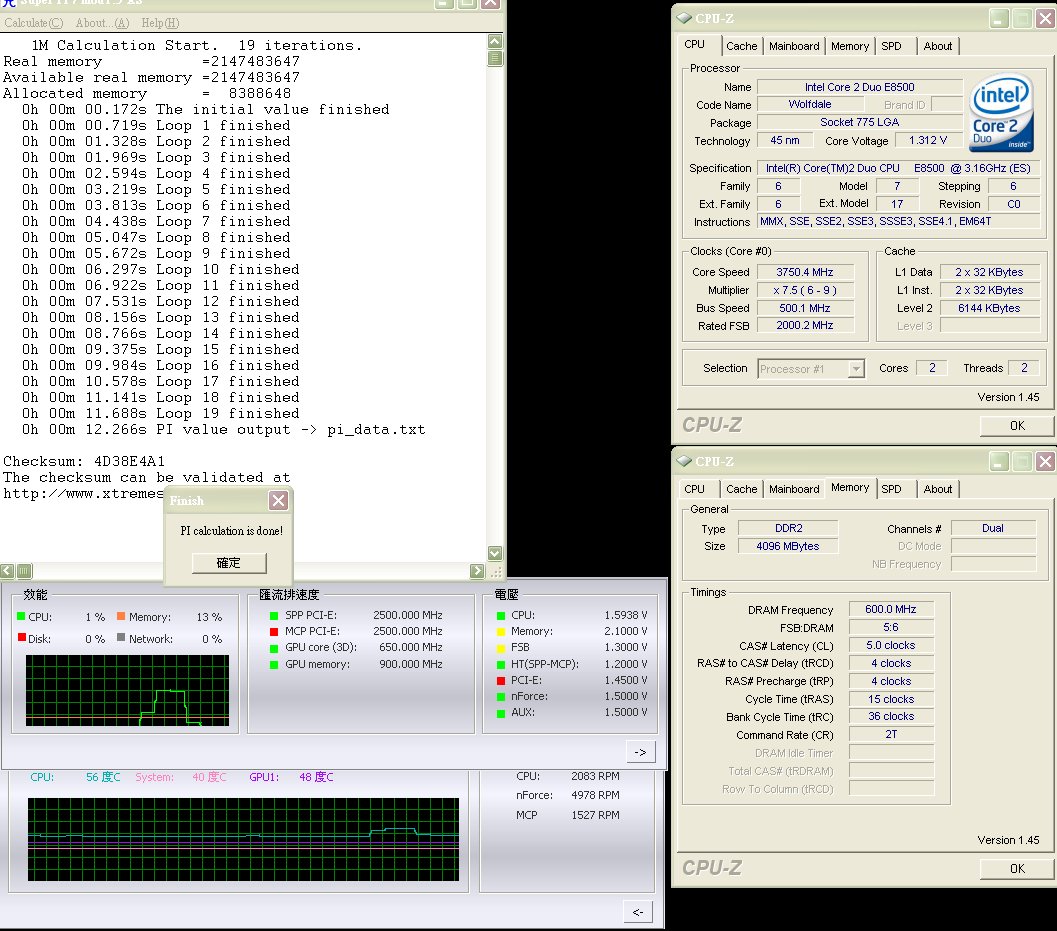Viewport: 1057px width, 931px height.
Task: Click the title bar icon of the CPU-Z Timings window
Action: click(x=684, y=461)
